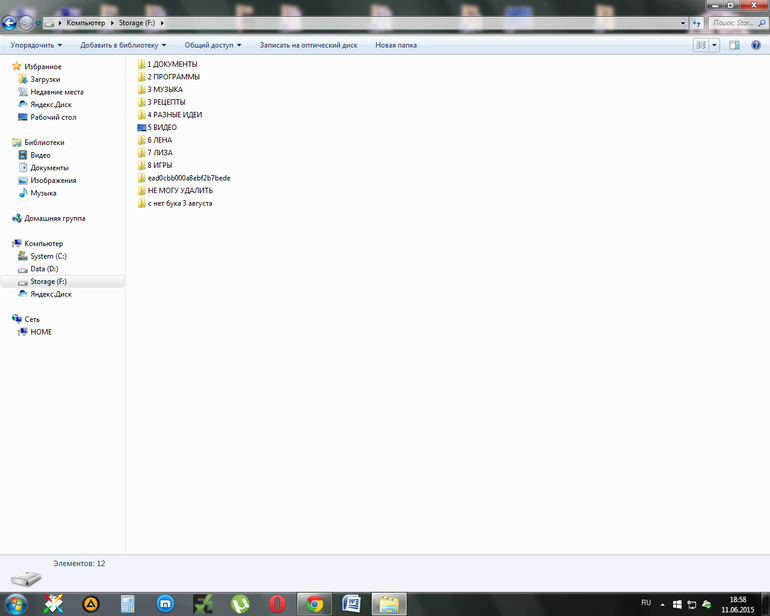Refresh the folder with the address bar button
The image size is (770, 616).
point(696,23)
